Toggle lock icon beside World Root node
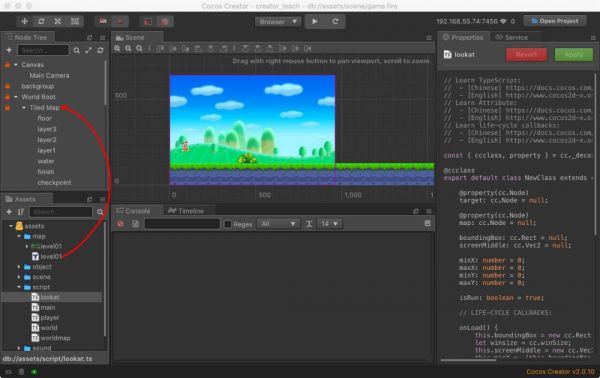The width and height of the screenshot is (600, 378). coord(7,97)
